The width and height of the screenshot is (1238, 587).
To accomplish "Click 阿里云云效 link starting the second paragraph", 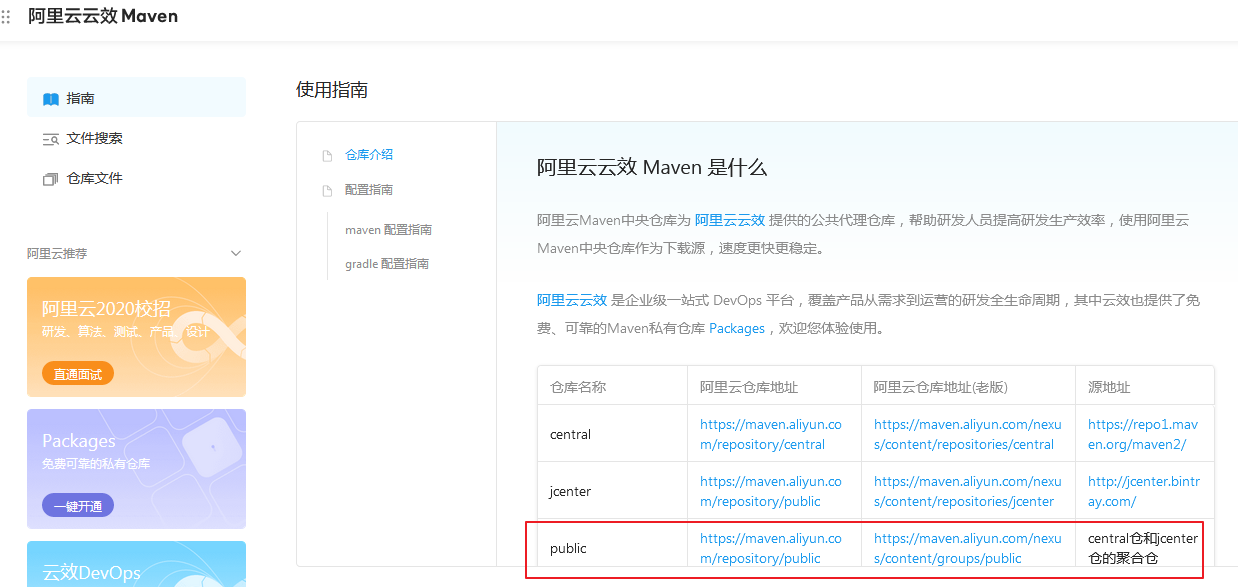I will click(x=572, y=300).
